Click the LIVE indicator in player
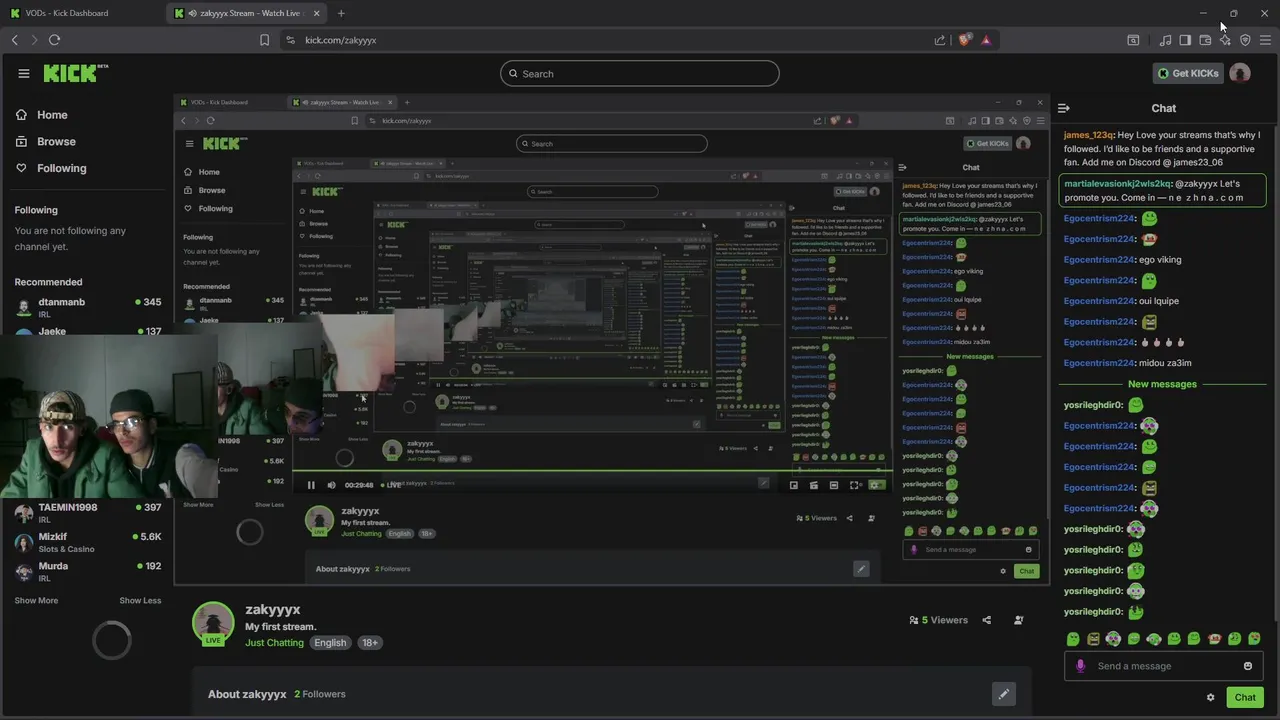The height and width of the screenshot is (720, 1280). click(391, 485)
